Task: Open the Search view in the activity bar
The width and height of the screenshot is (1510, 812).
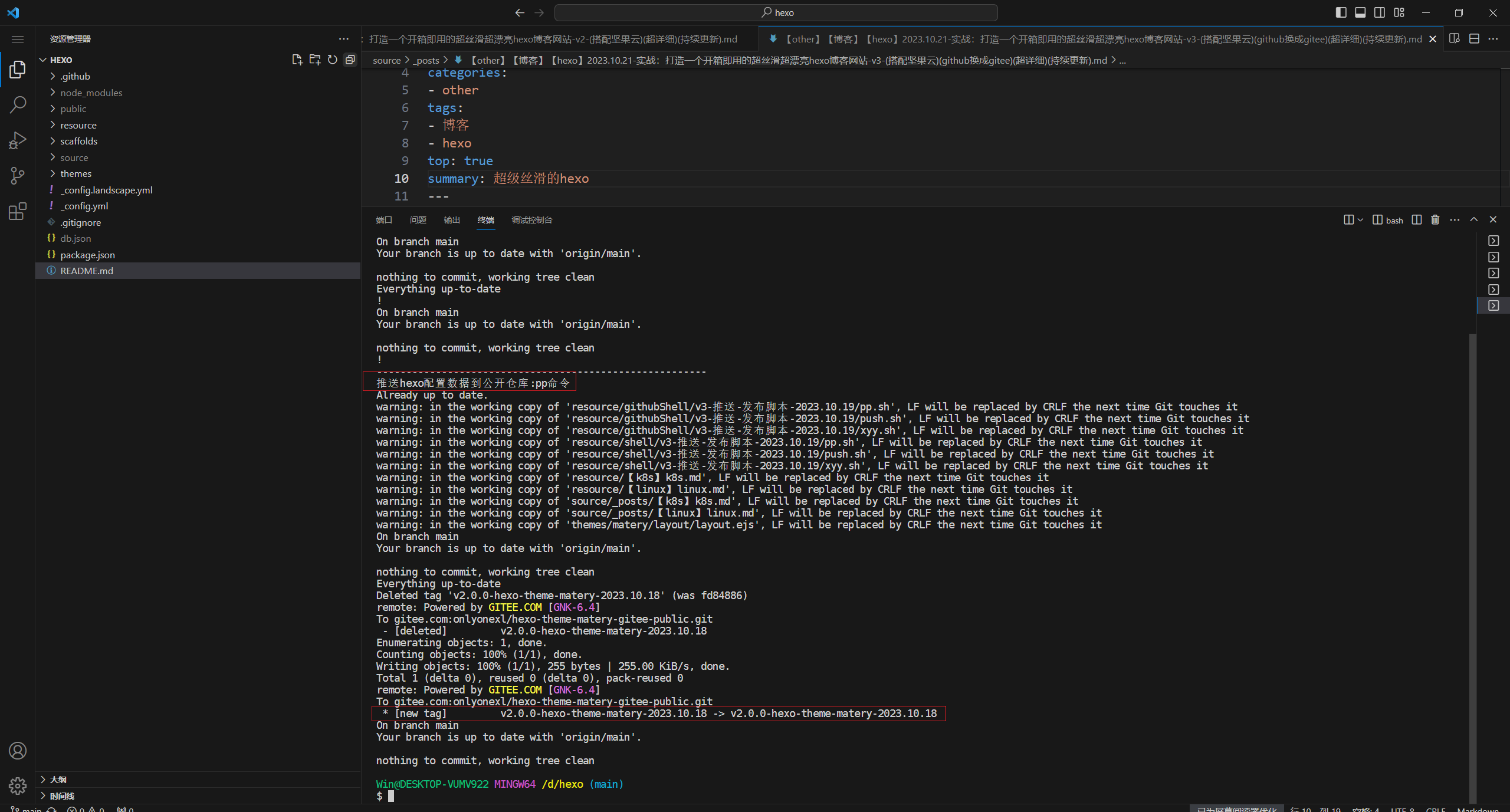Action: (18, 105)
